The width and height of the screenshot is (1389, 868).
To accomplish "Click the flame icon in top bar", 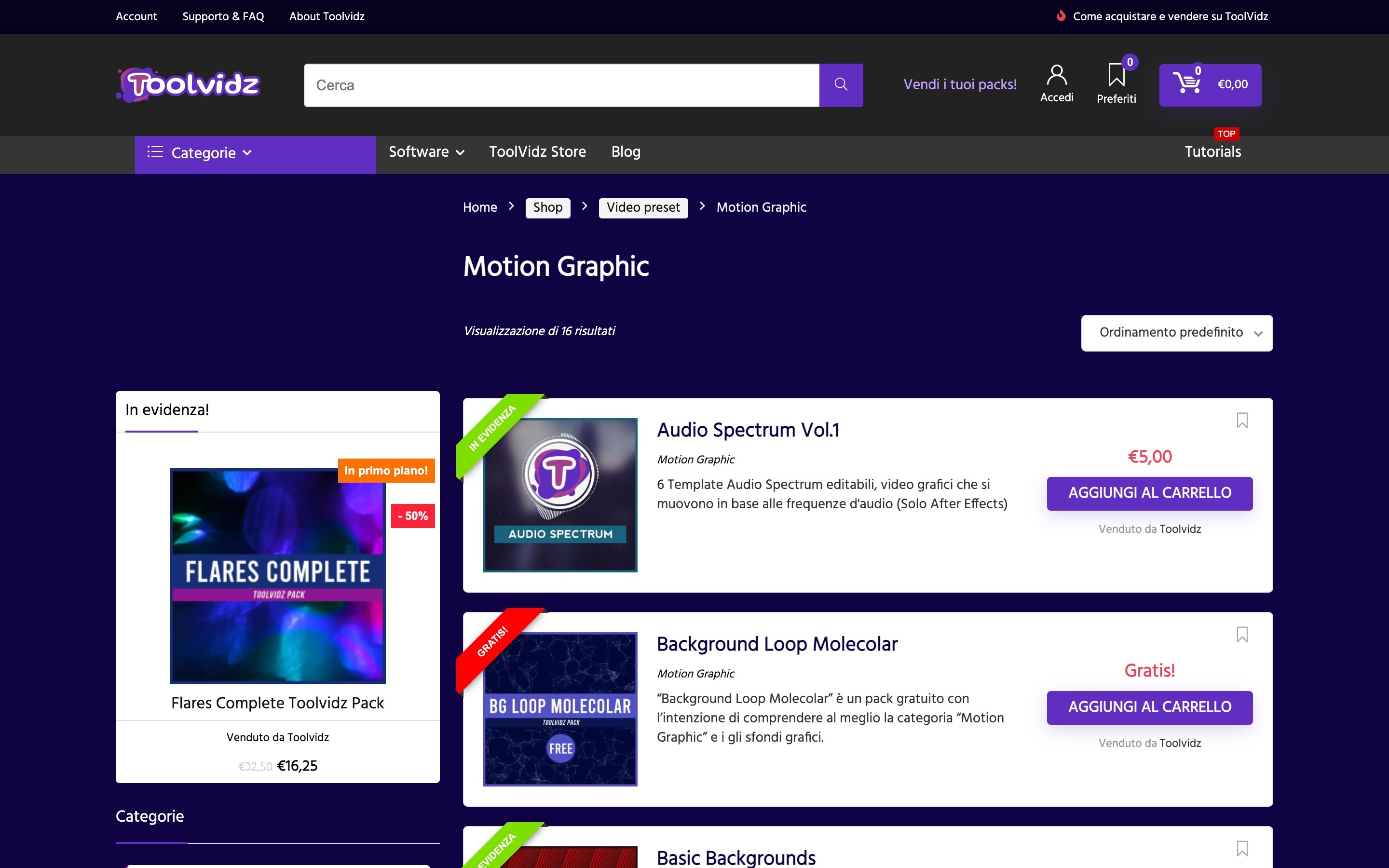I will (1061, 15).
